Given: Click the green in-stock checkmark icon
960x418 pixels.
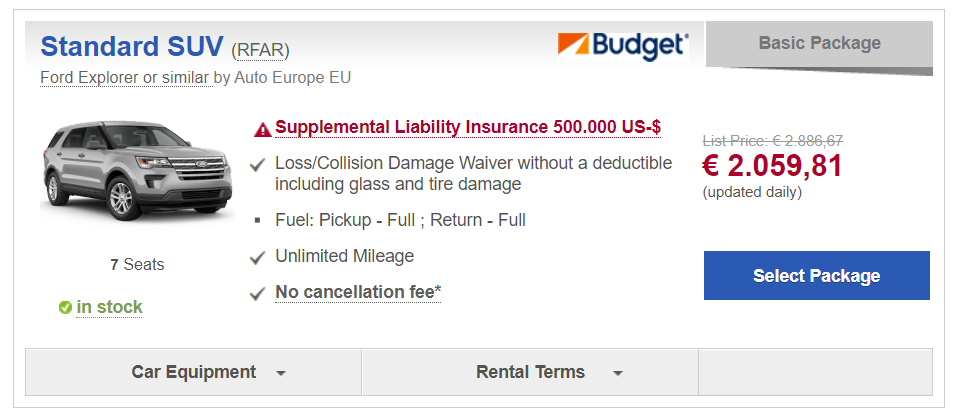Looking at the screenshot, I should click(65, 308).
